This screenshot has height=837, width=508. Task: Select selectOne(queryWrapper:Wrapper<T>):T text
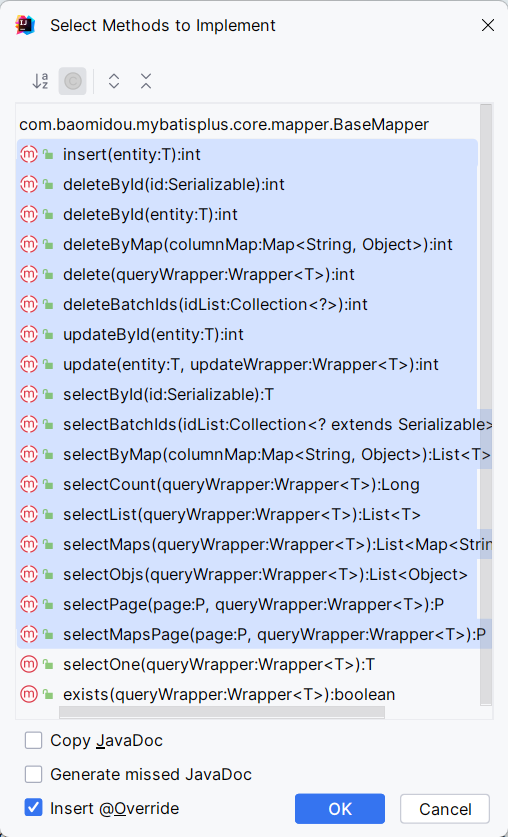(219, 665)
